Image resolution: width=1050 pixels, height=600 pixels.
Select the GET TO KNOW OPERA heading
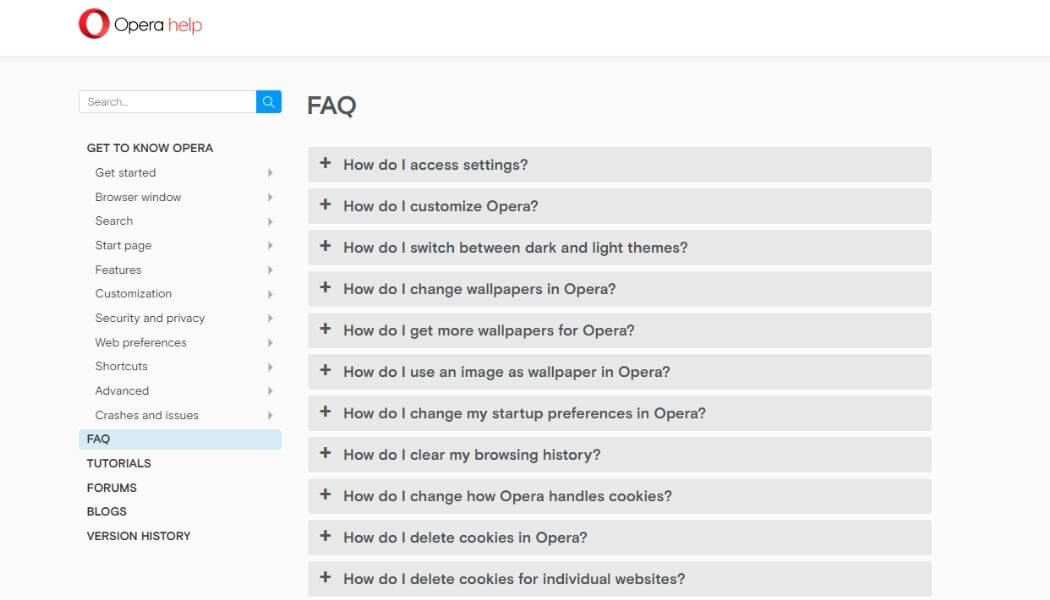point(150,148)
